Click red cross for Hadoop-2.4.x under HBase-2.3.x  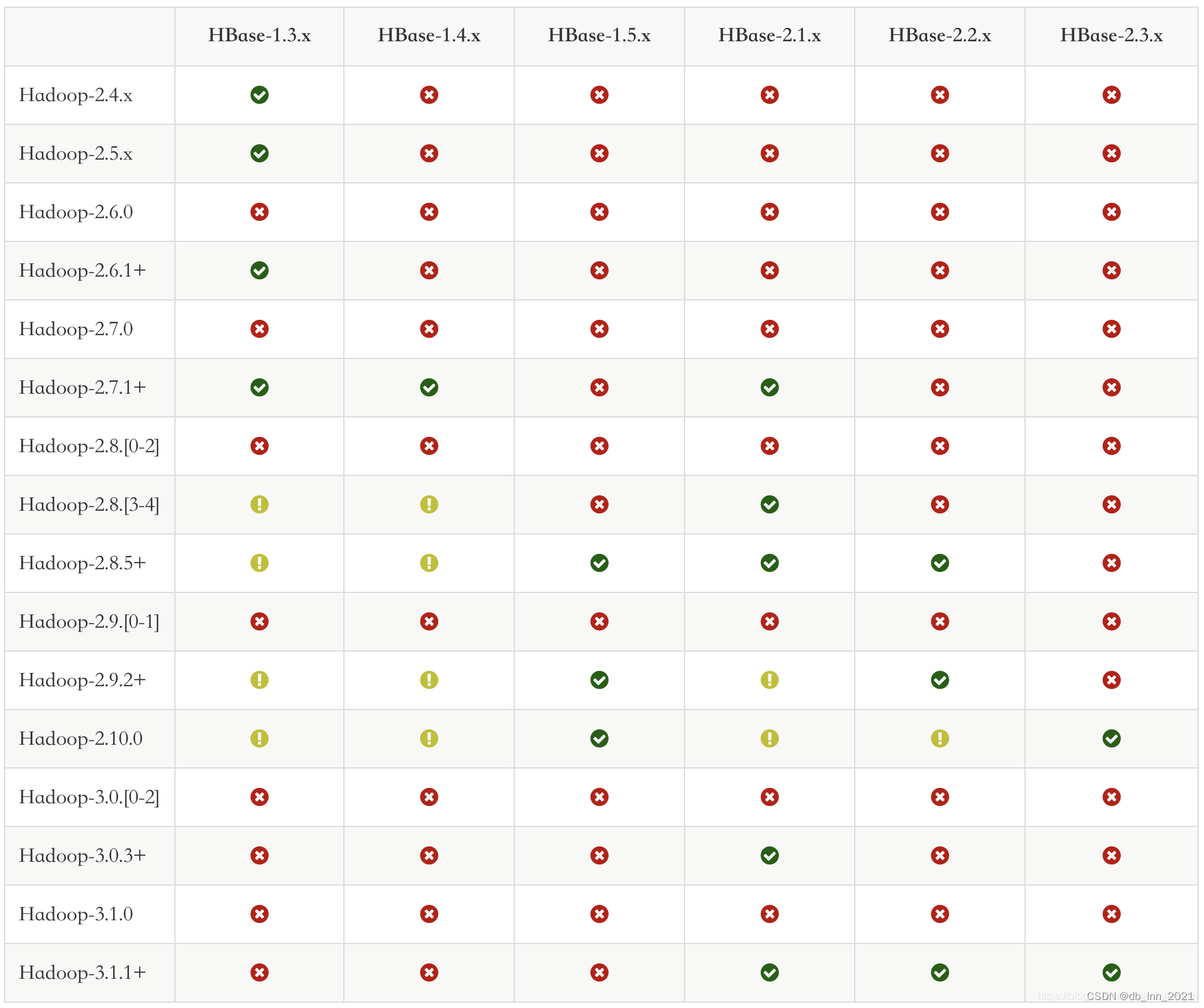pos(1111,95)
